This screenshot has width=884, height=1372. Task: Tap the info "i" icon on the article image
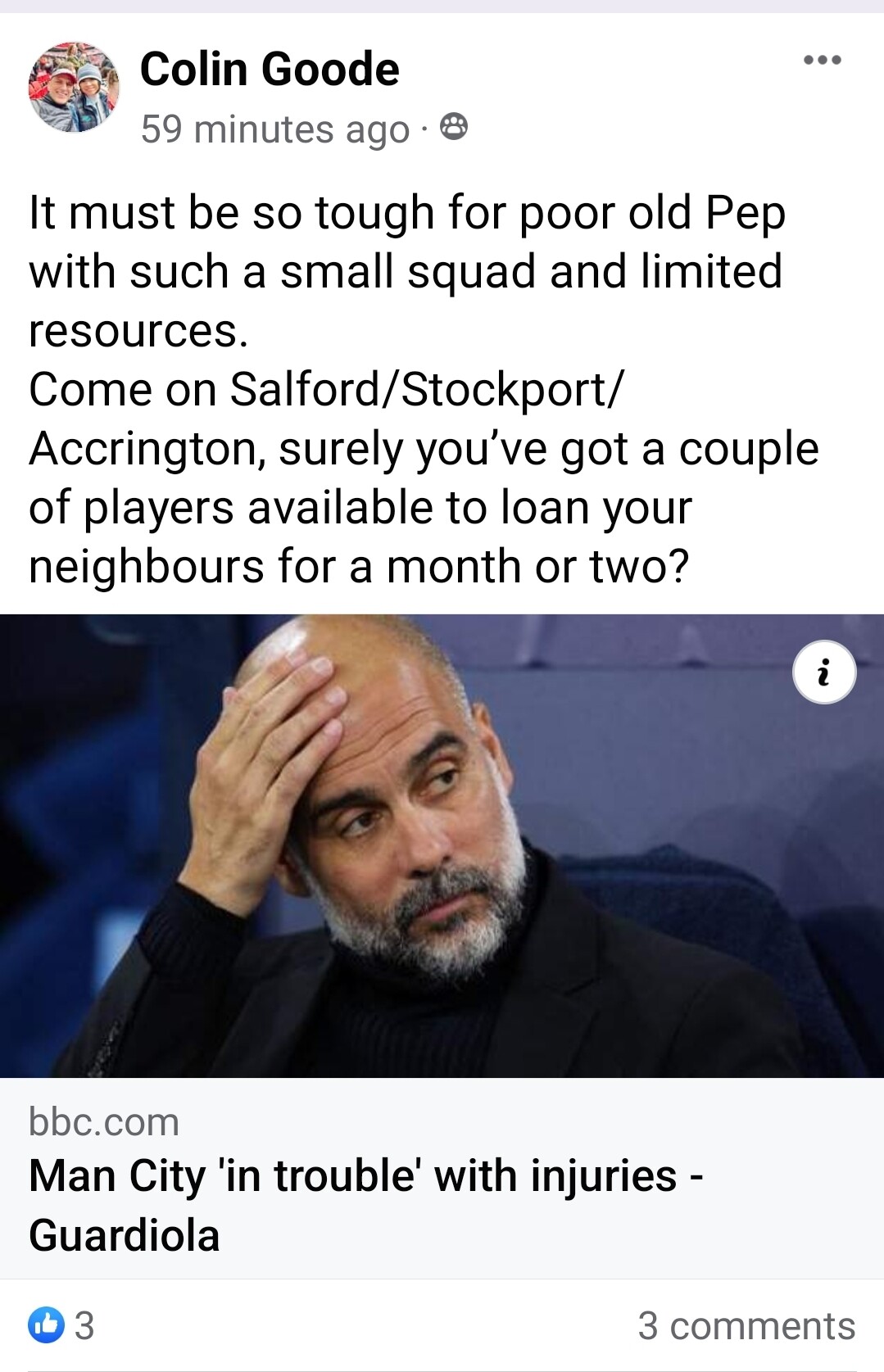coord(824,672)
